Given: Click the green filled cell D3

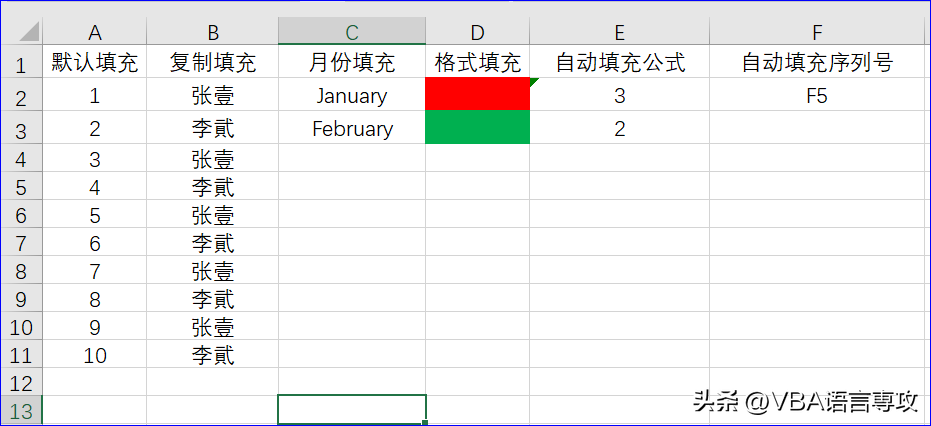Looking at the screenshot, I should click(477, 128).
